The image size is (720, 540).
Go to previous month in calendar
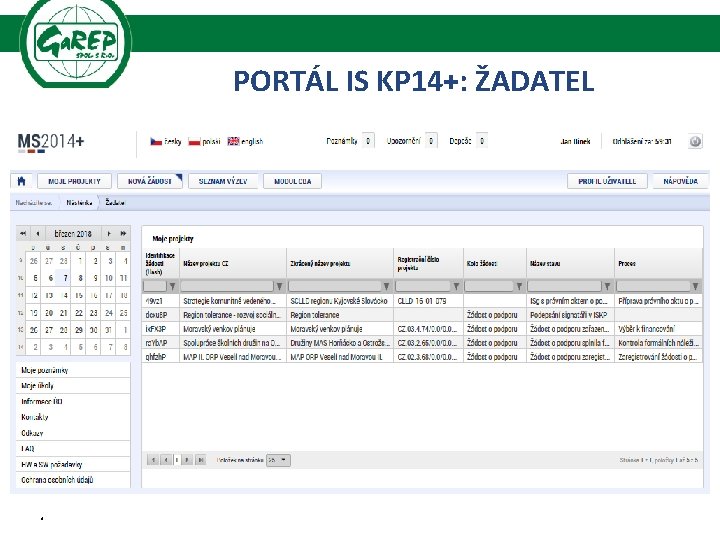point(38,234)
